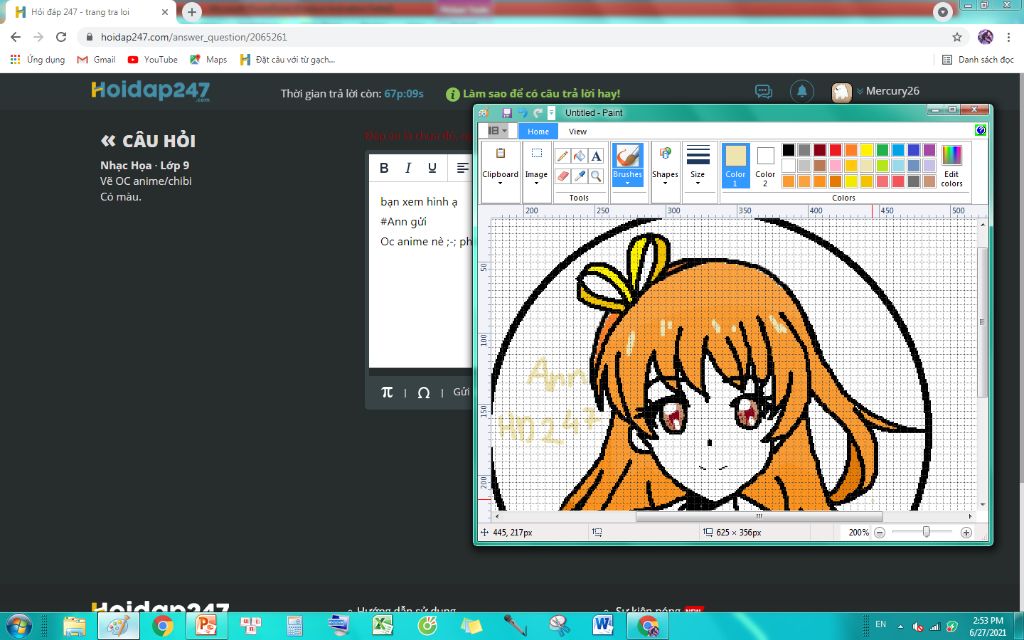
Task: Click the Italic button in answer editor
Action: 408,168
